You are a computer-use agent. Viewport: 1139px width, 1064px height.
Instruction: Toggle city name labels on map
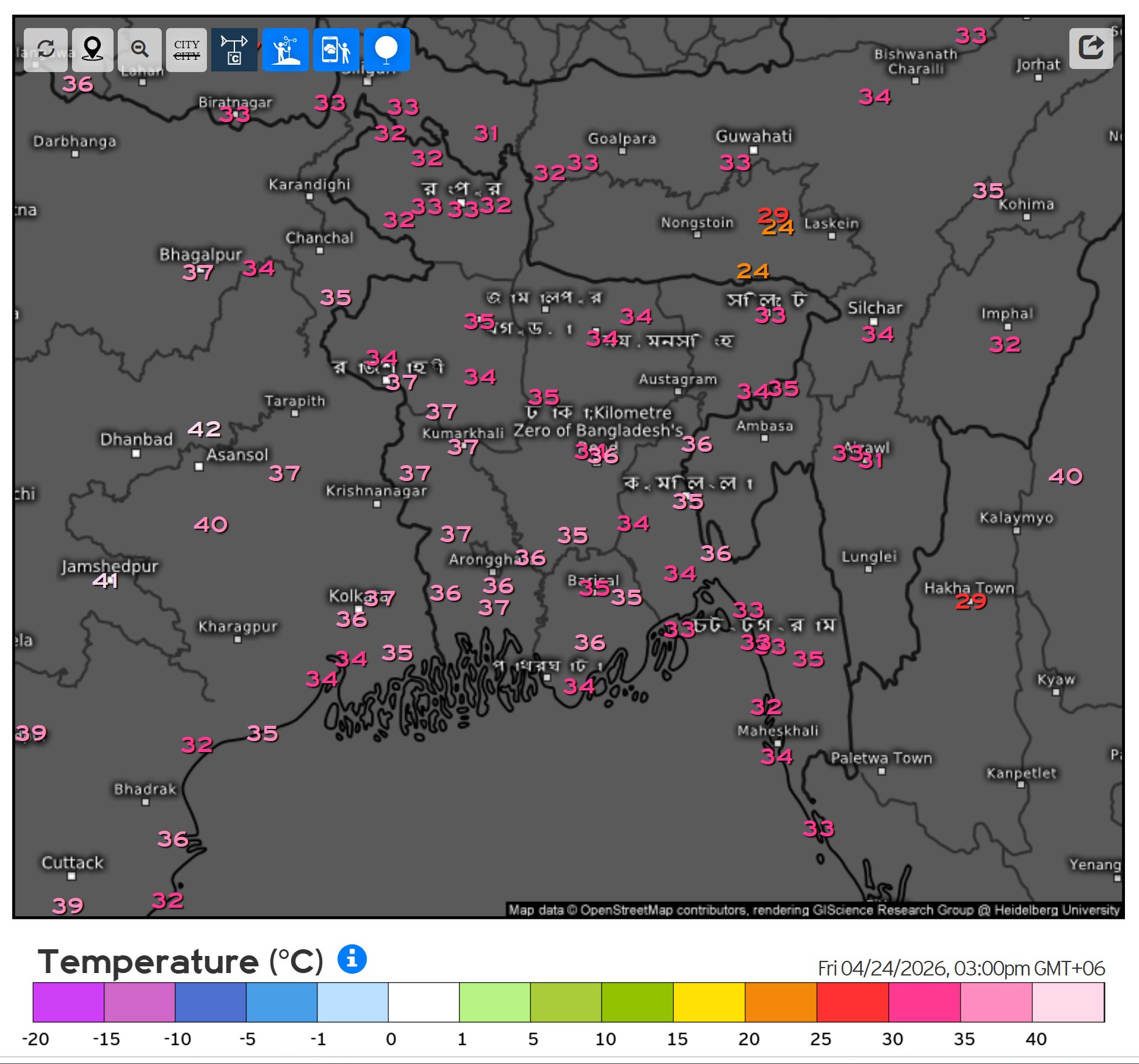187,49
